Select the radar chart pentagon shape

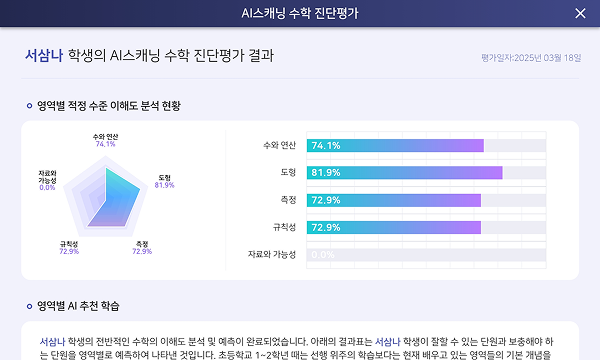[x=106, y=197]
